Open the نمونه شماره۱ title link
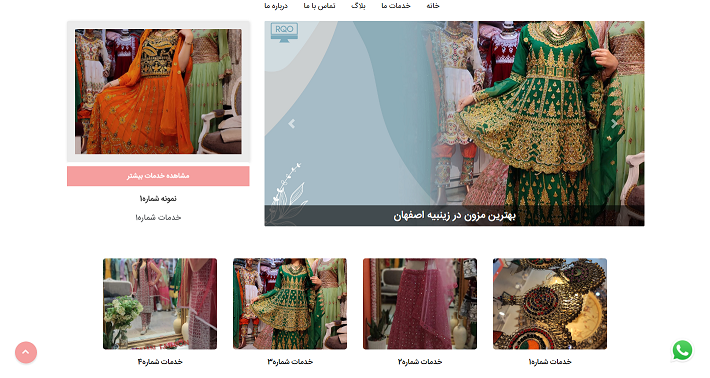Screen dimensions: 710x378 tap(158, 199)
